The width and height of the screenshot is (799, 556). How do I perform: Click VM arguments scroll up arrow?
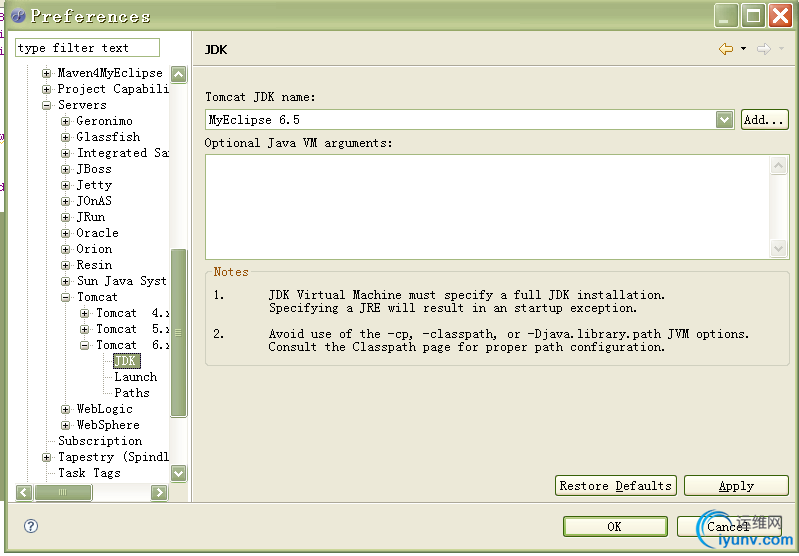click(x=778, y=165)
